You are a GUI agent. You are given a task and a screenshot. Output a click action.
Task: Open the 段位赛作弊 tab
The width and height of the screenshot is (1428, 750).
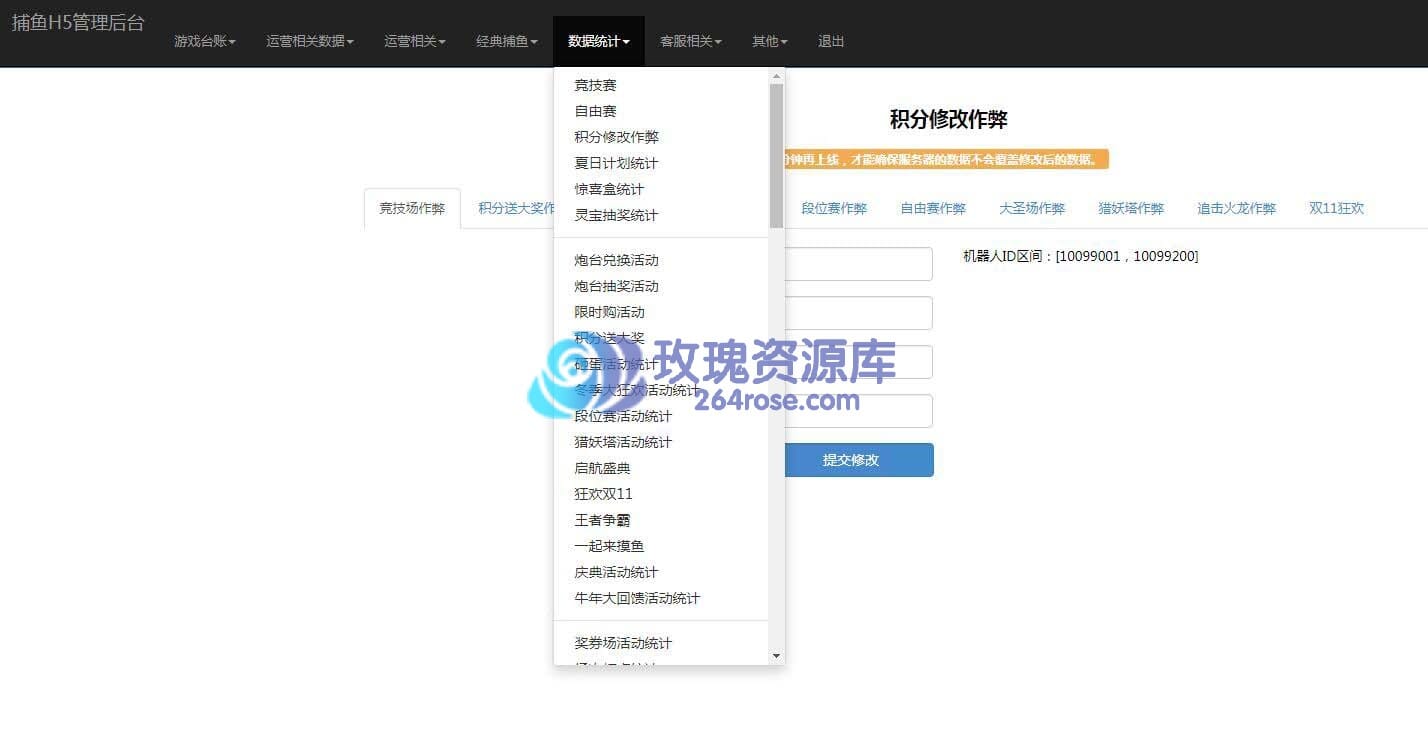click(834, 208)
